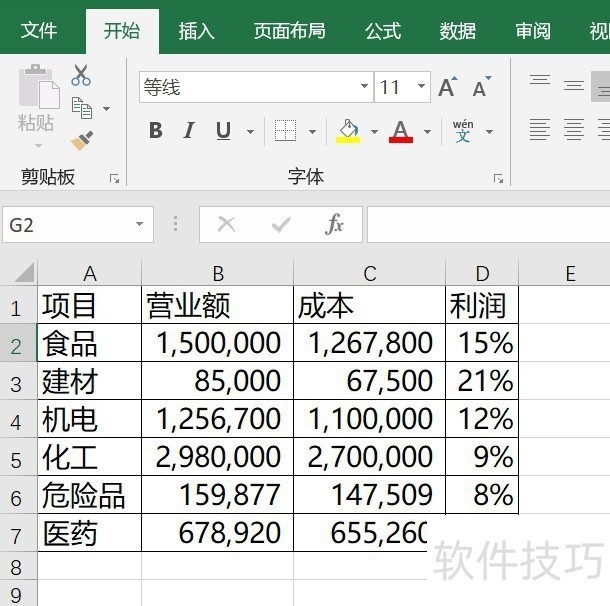Toggle Underline formatting

tap(223, 130)
